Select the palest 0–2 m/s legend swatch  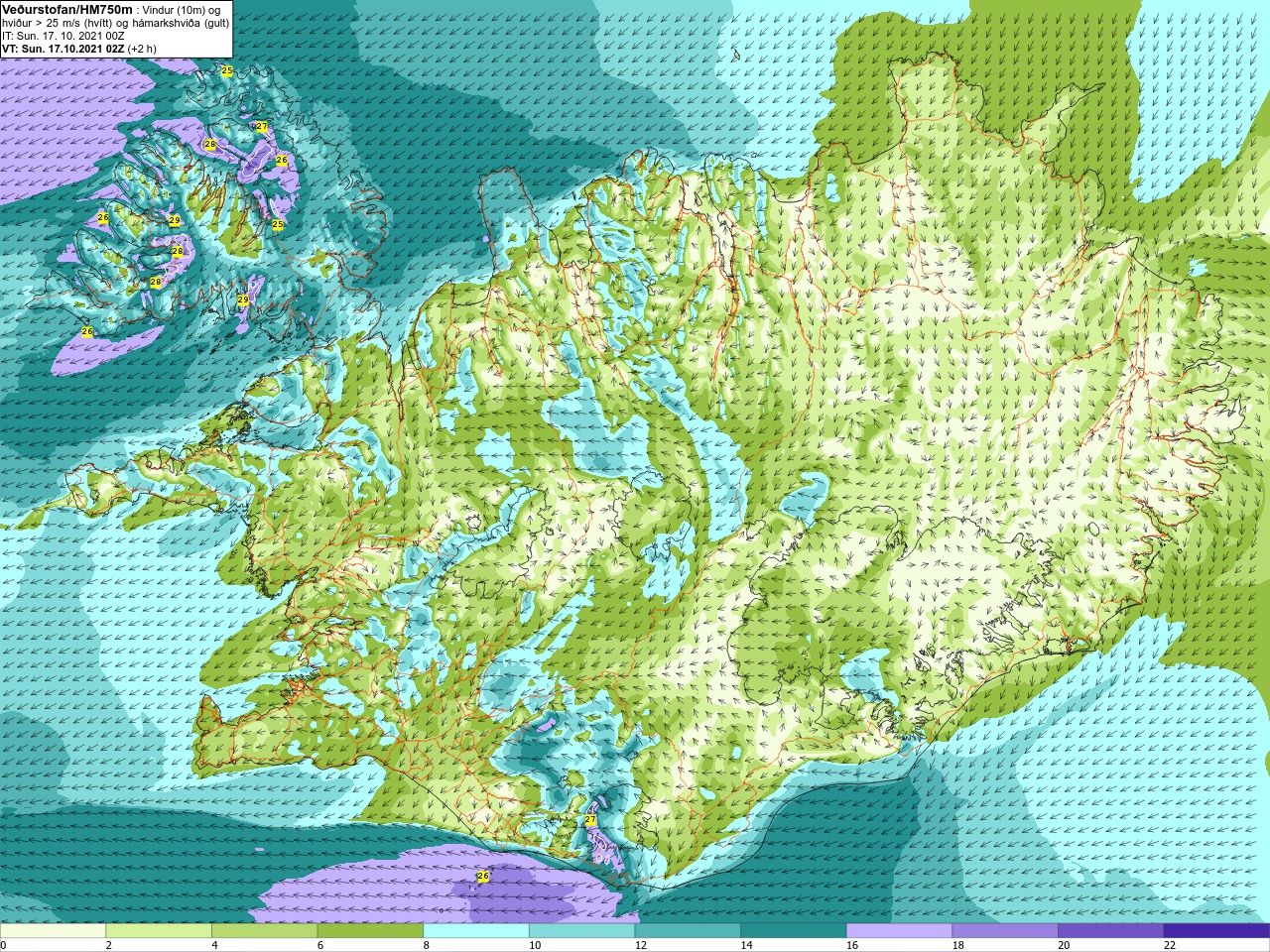53,931
